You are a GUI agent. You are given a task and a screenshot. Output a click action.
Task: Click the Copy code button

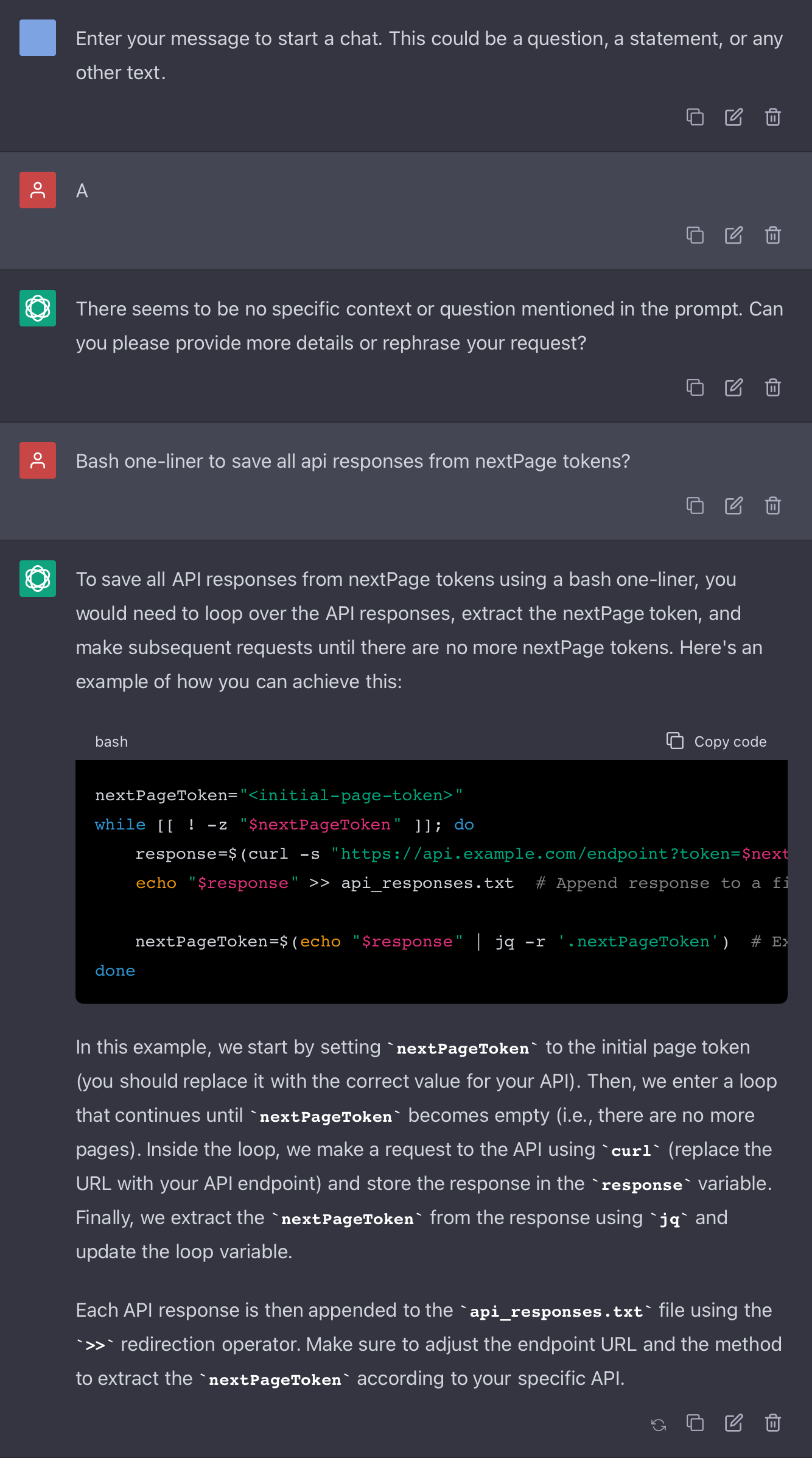pos(716,741)
